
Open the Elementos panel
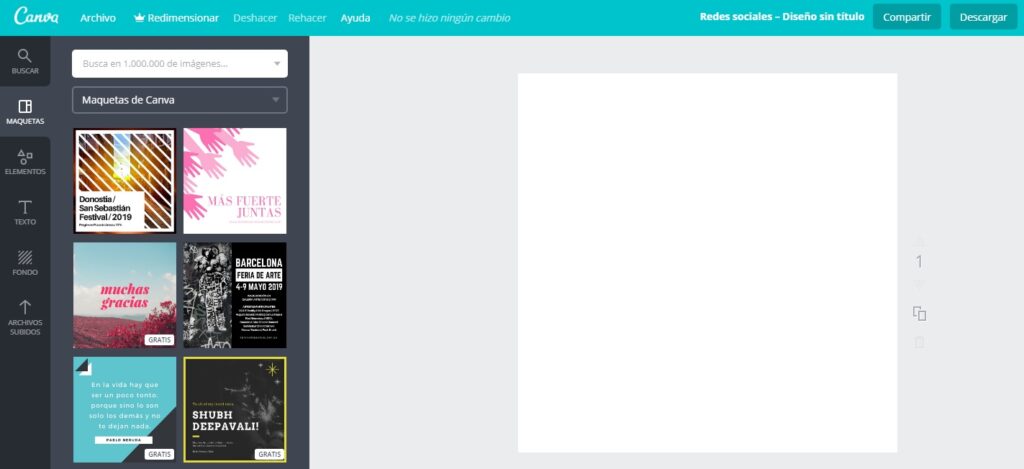[25, 162]
